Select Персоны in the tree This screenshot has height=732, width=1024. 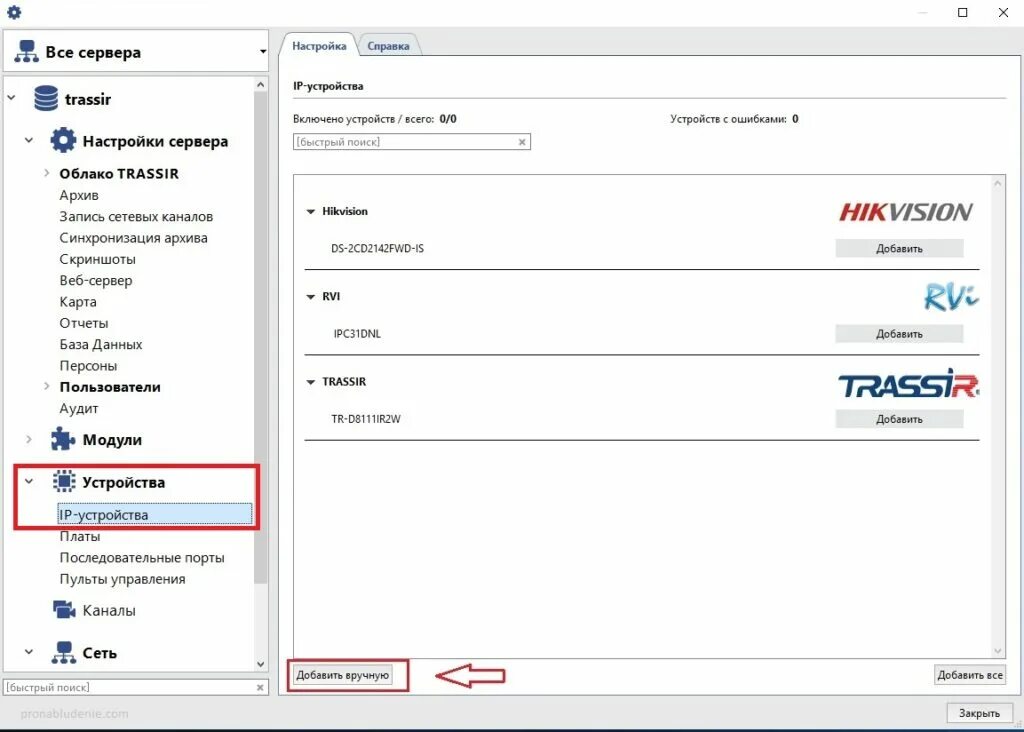(x=88, y=366)
